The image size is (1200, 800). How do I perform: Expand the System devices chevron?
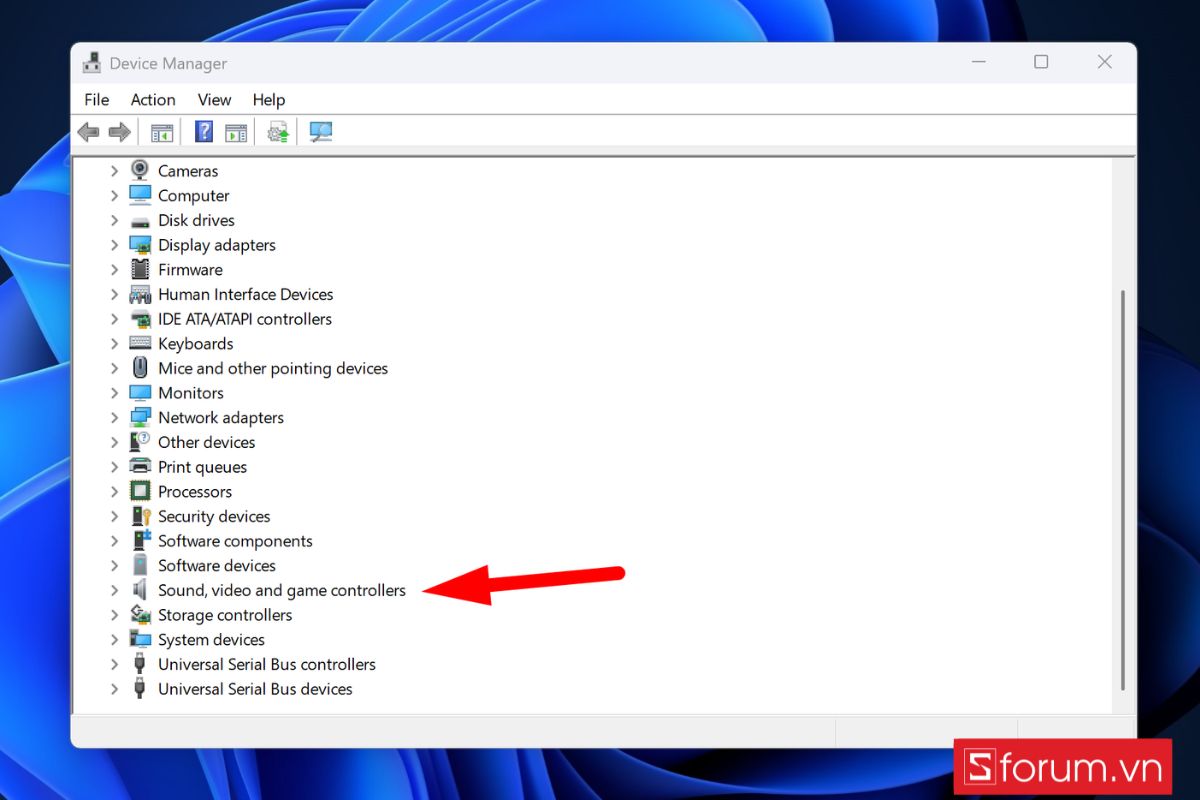114,640
